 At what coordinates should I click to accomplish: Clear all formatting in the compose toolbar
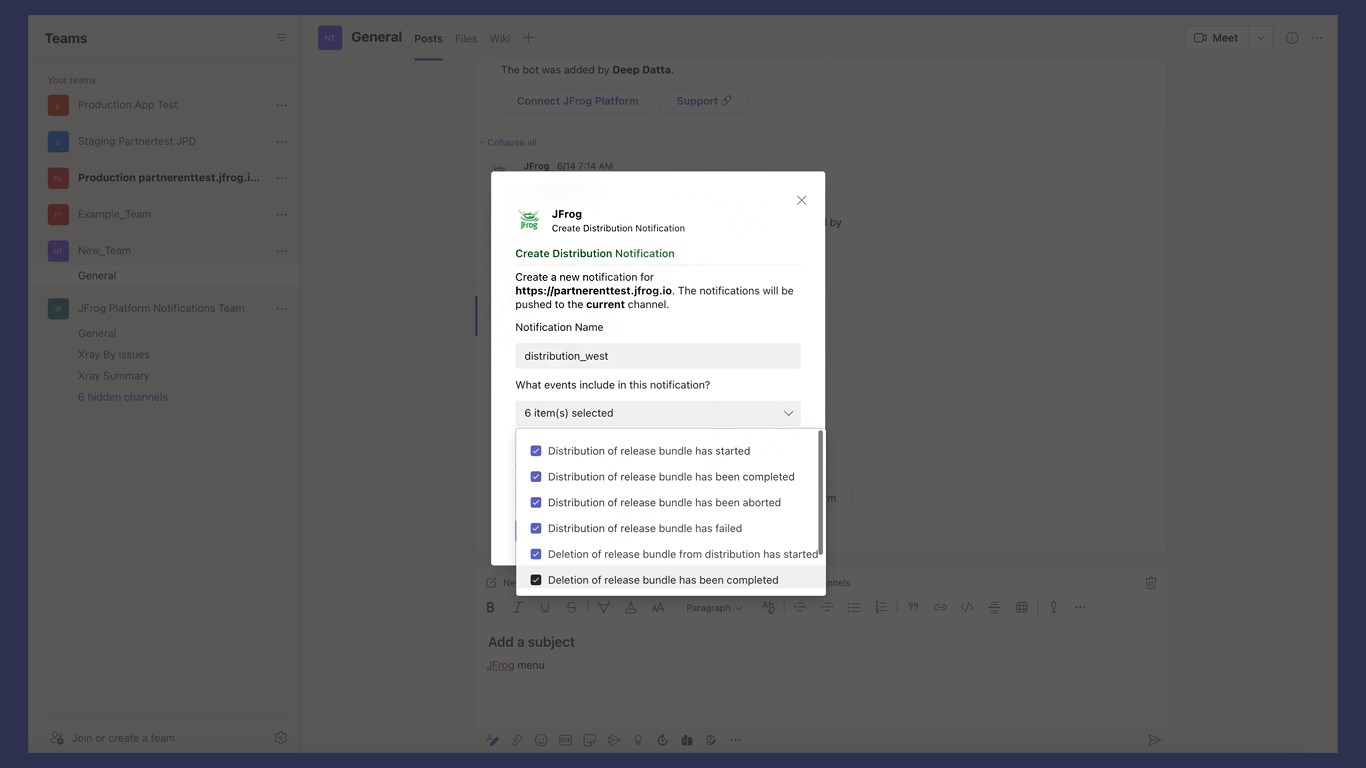pyautogui.click(x=768, y=607)
